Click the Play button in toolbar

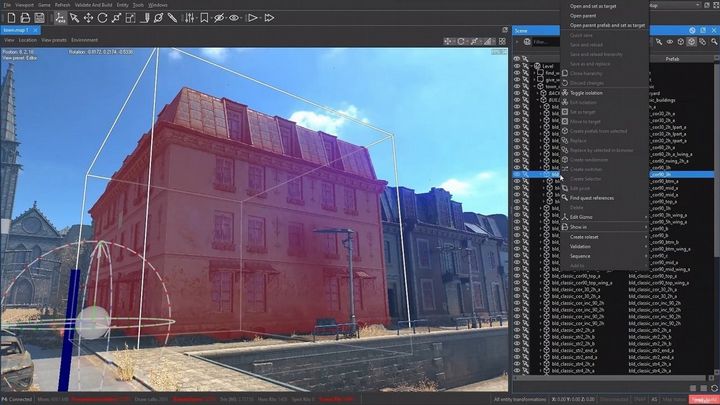[252, 17]
